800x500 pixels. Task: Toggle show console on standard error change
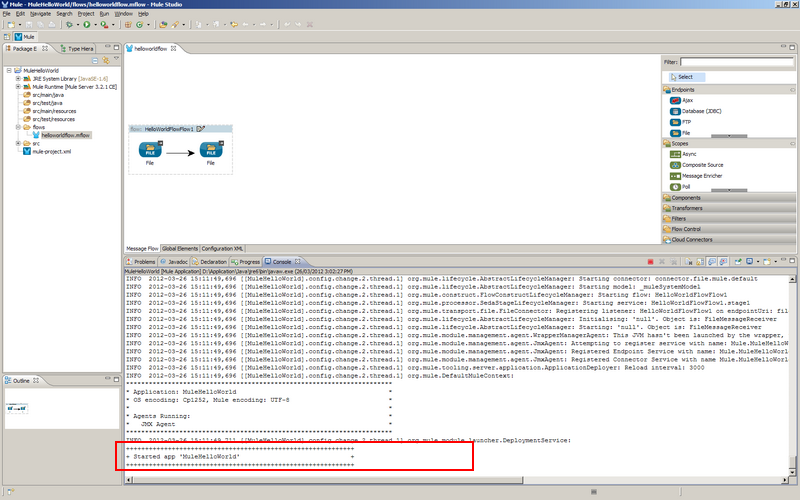(x=723, y=262)
